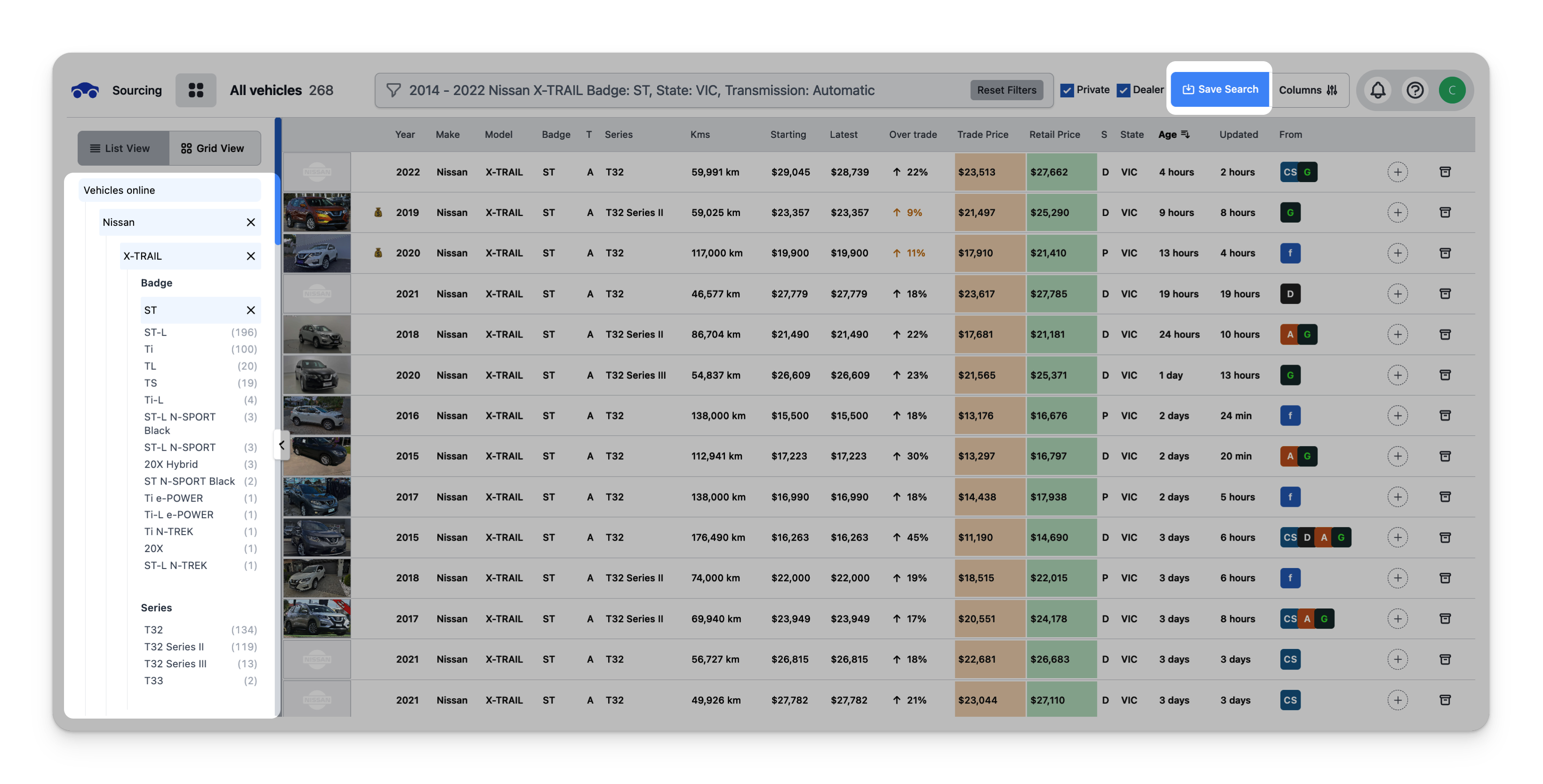The image size is (1543, 784).
Task: Open the green user avatar
Action: (x=1452, y=90)
